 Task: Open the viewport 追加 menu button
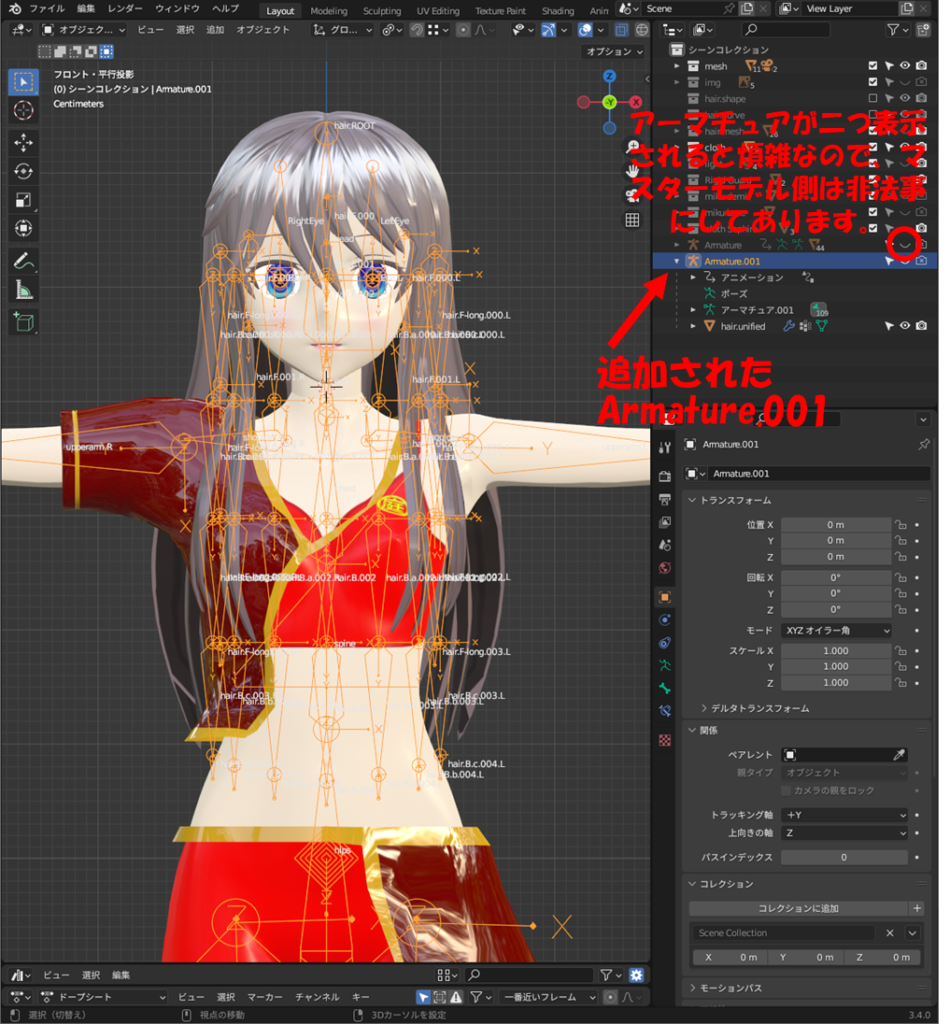pyautogui.click(x=215, y=30)
